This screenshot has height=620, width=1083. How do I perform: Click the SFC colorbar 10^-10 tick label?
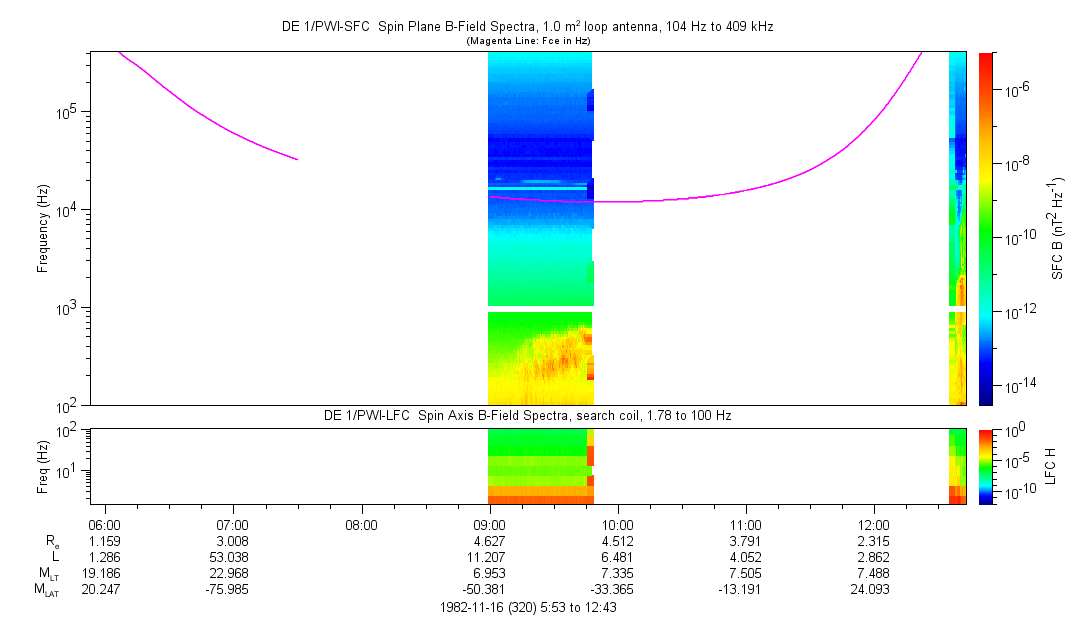pos(1019,238)
